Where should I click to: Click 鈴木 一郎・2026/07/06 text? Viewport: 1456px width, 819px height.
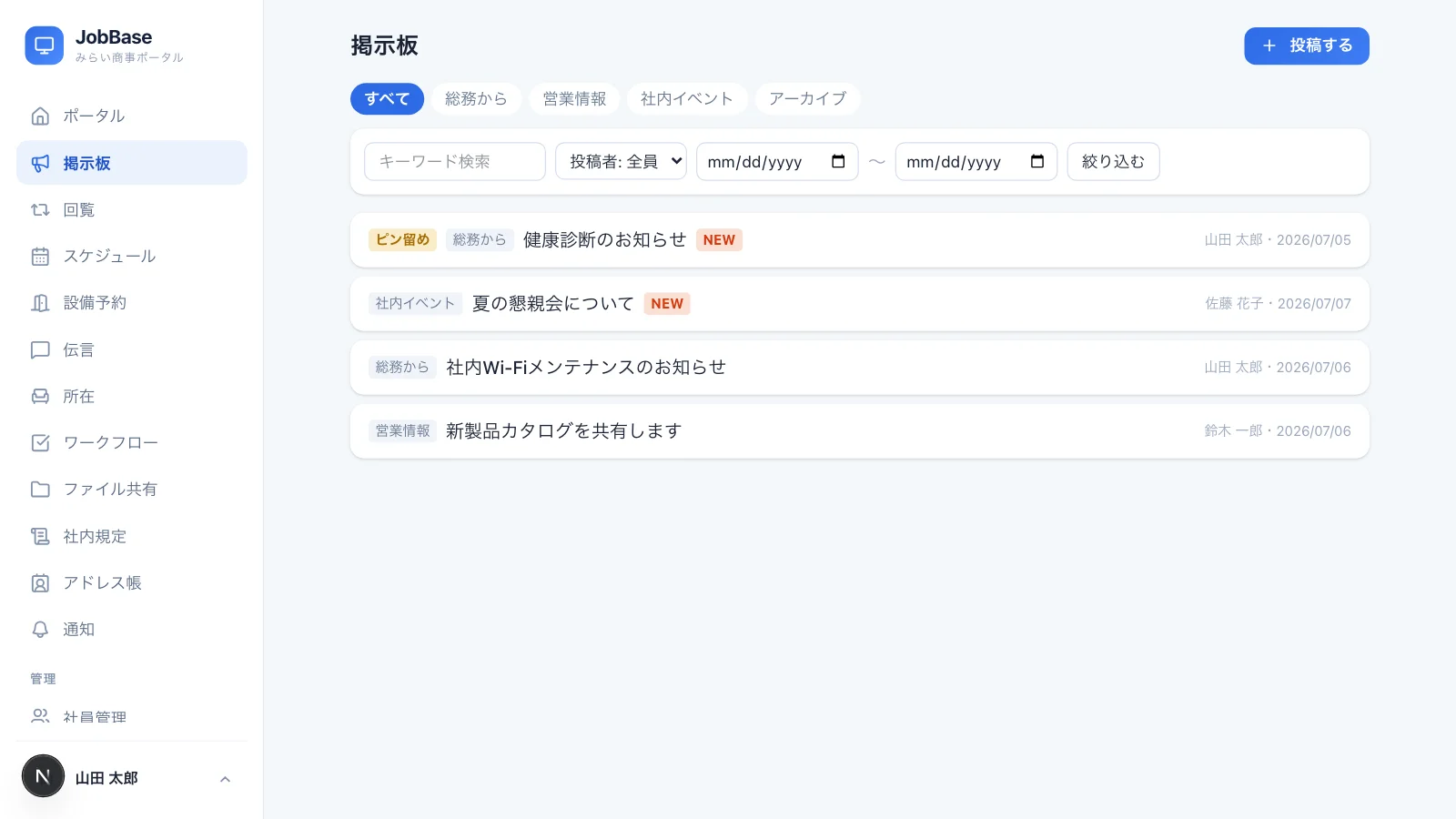1278,431
